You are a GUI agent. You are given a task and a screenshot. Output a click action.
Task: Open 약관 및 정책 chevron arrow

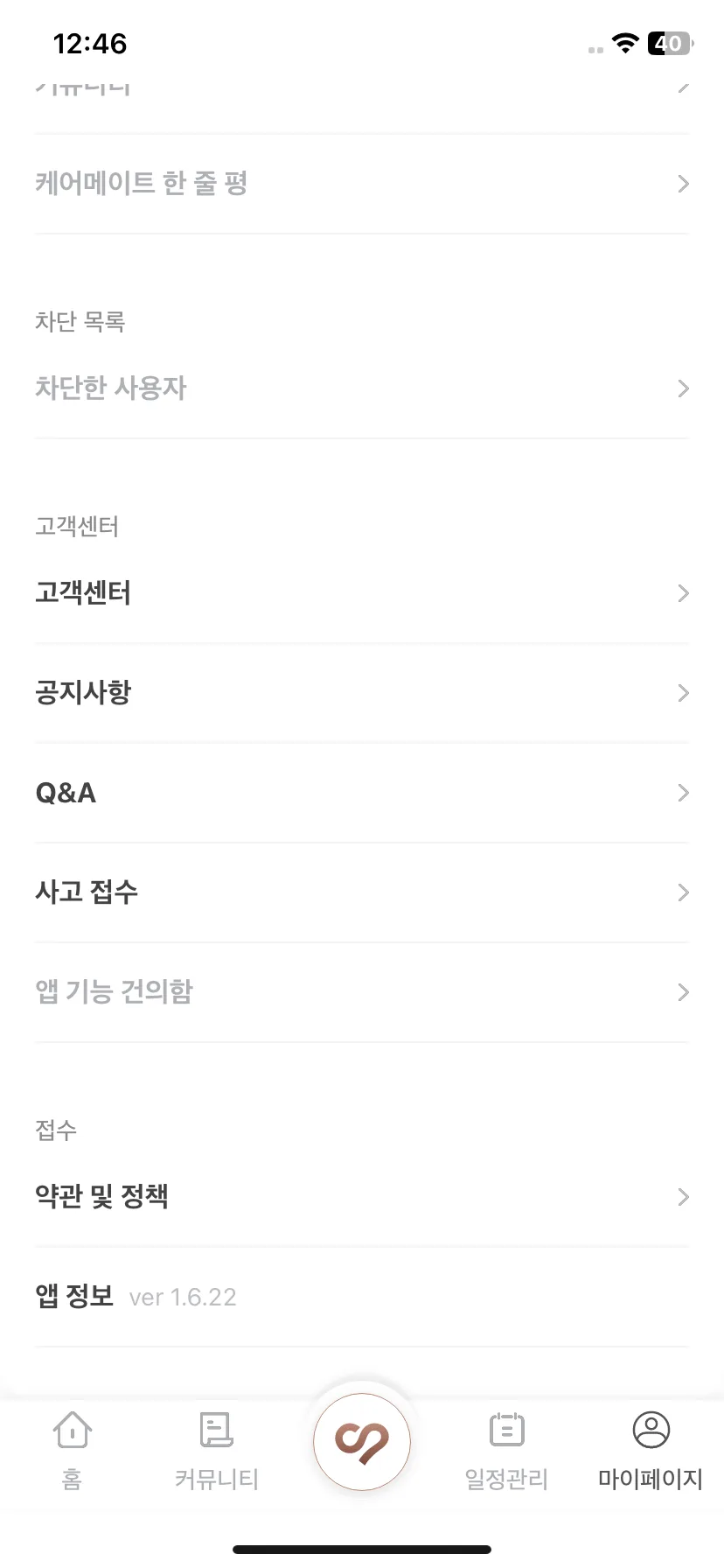[684, 1197]
